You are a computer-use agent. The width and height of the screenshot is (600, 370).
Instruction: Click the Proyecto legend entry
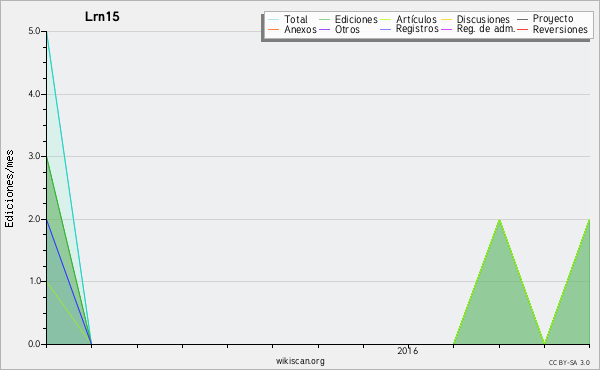(x=545, y=19)
